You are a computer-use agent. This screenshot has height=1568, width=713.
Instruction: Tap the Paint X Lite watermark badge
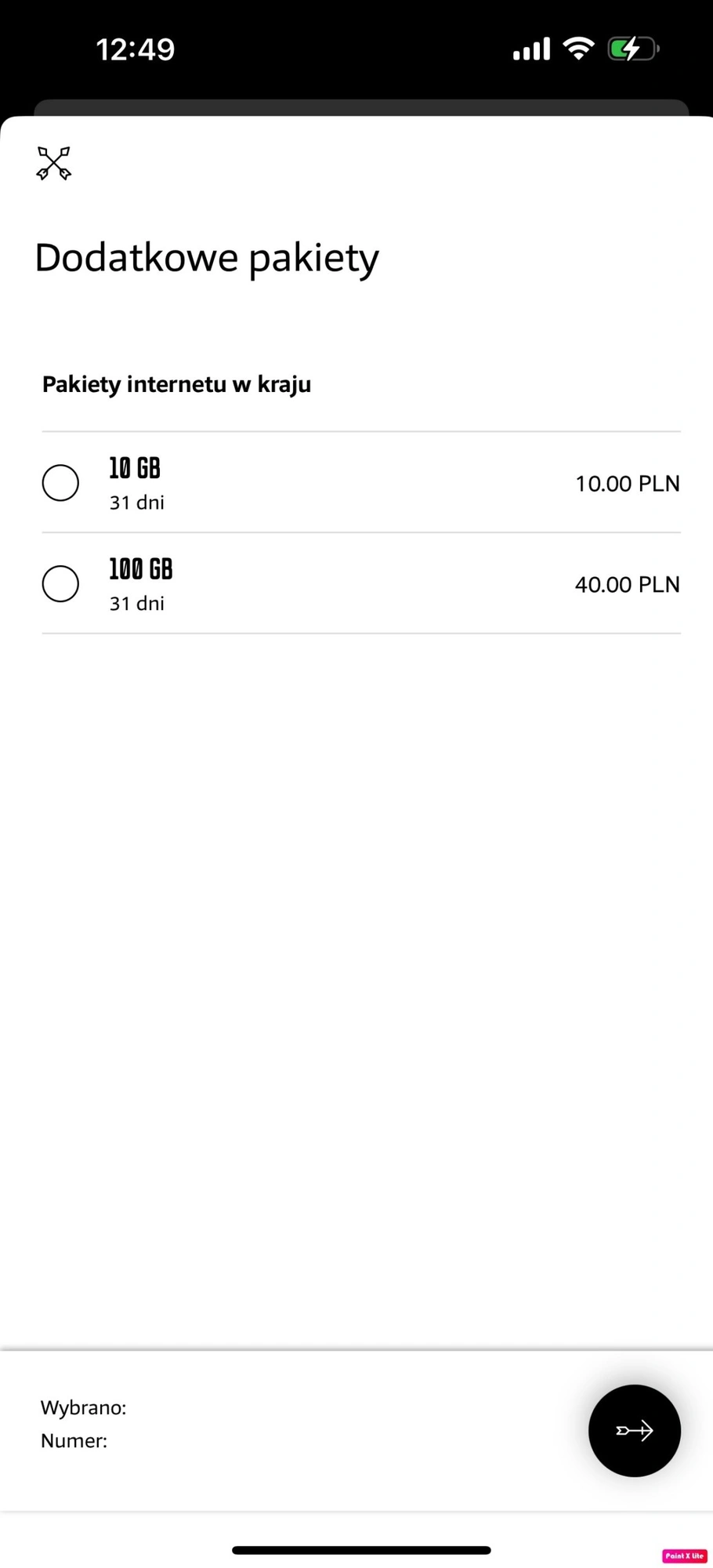pos(685,1556)
